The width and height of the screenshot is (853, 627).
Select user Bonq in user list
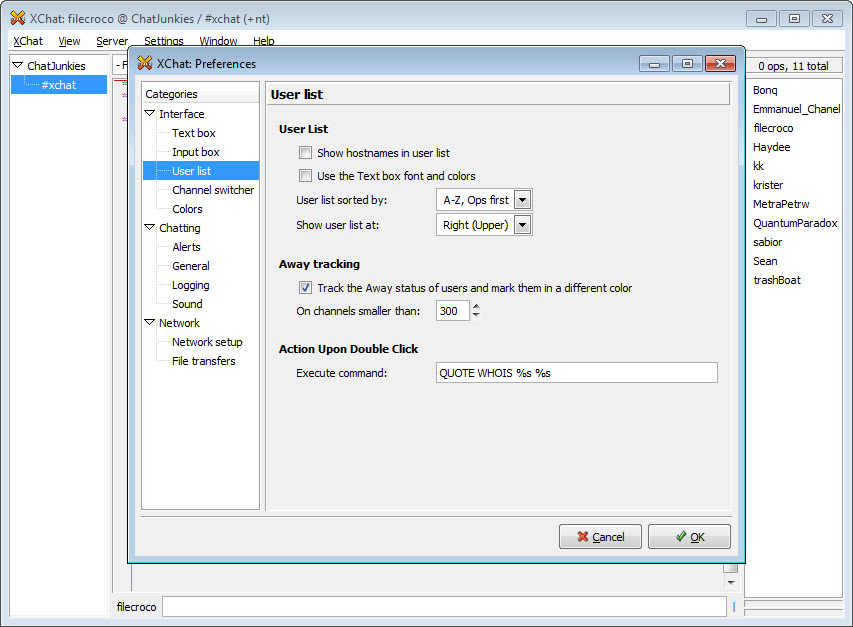765,90
